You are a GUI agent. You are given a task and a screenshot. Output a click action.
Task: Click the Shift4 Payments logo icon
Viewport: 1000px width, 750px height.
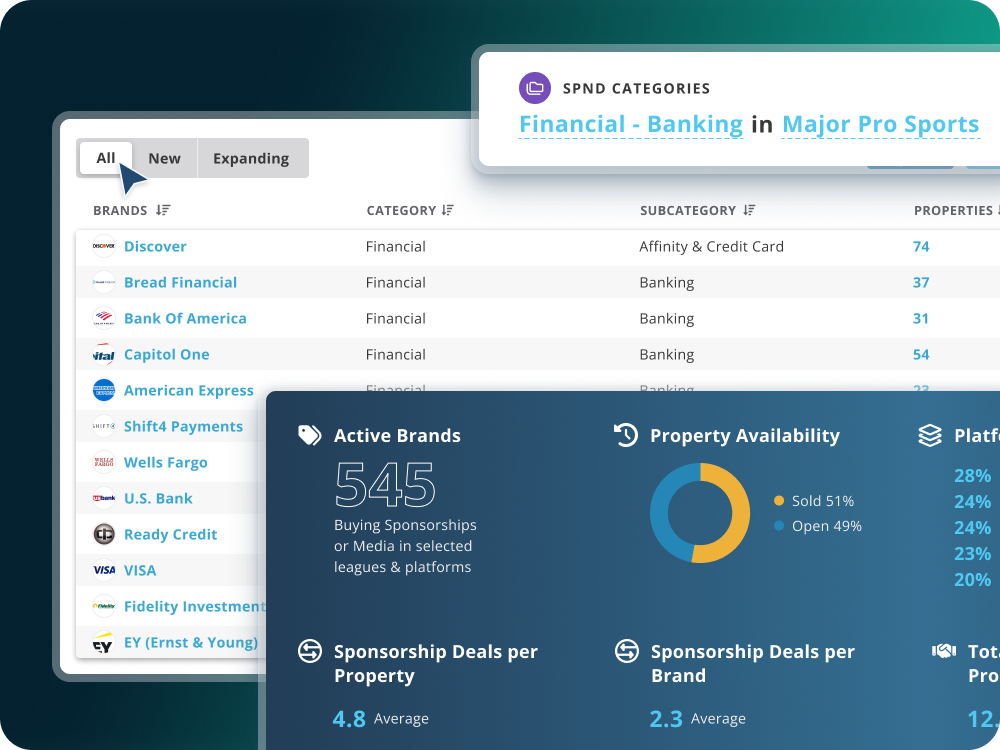[104, 426]
